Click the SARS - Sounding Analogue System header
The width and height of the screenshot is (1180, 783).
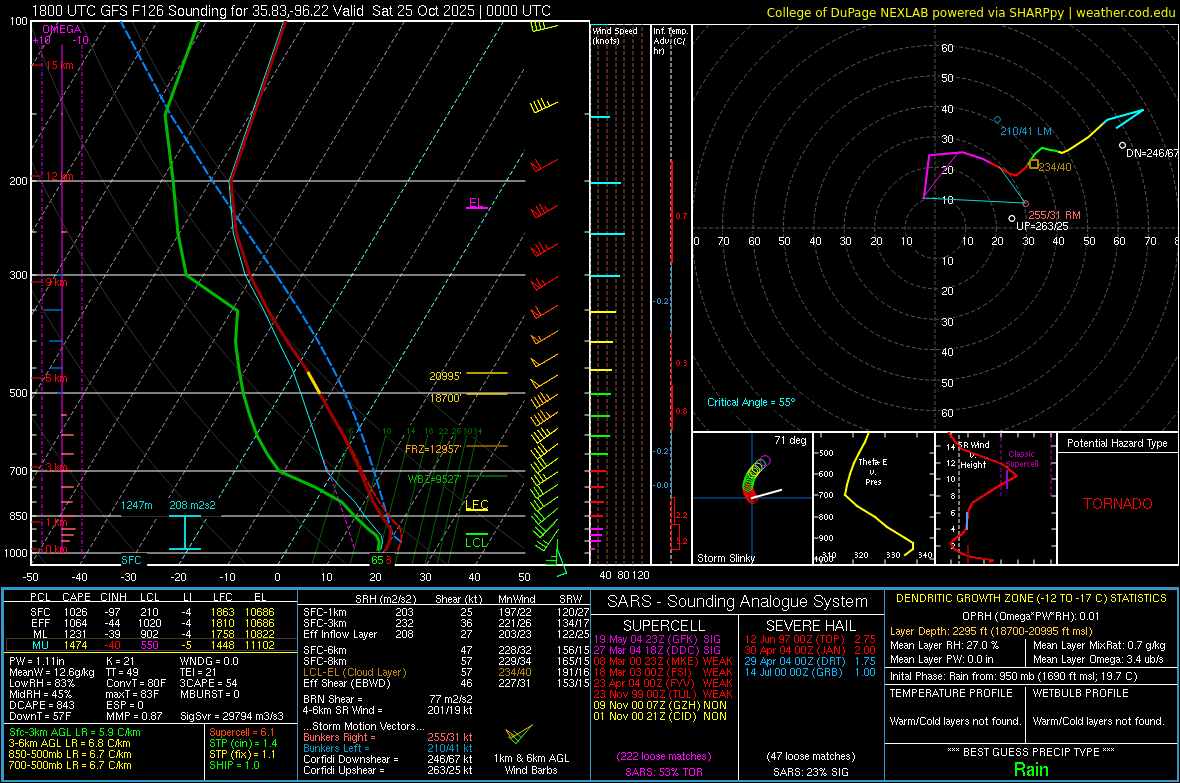pyautogui.click(x=738, y=602)
